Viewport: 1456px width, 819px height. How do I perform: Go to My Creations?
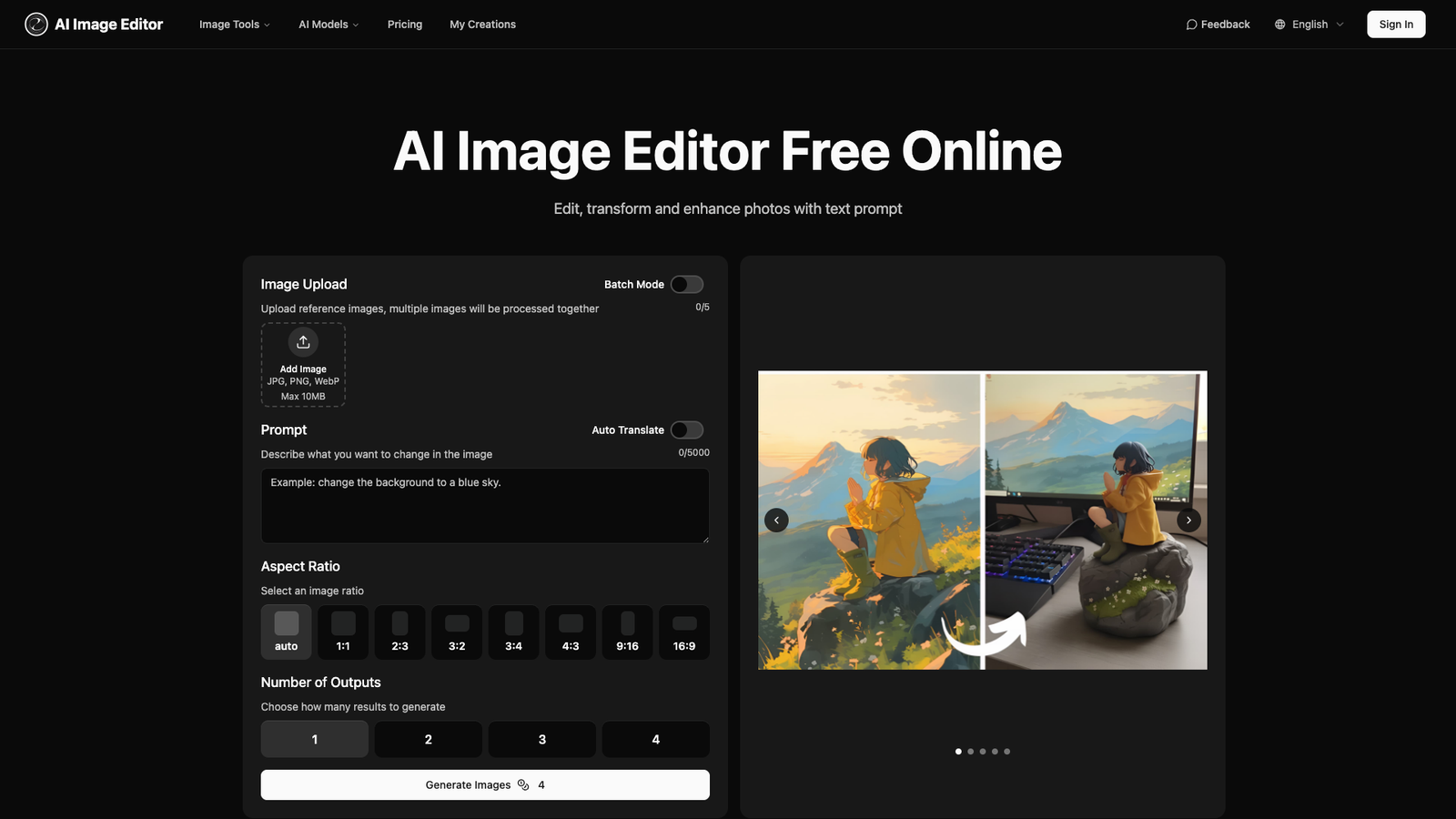click(x=482, y=25)
